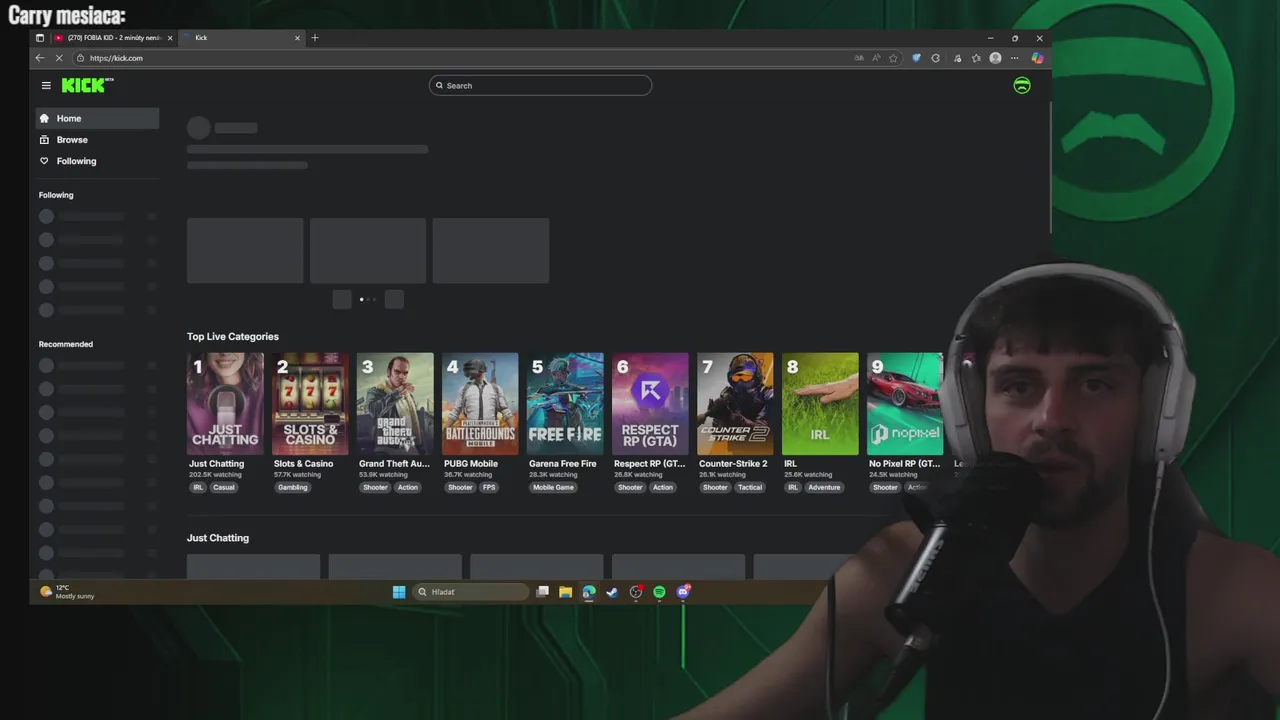The height and width of the screenshot is (720, 1280).
Task: Click the 202.5K watching text under Just Chatting
Action: [x=215, y=475]
